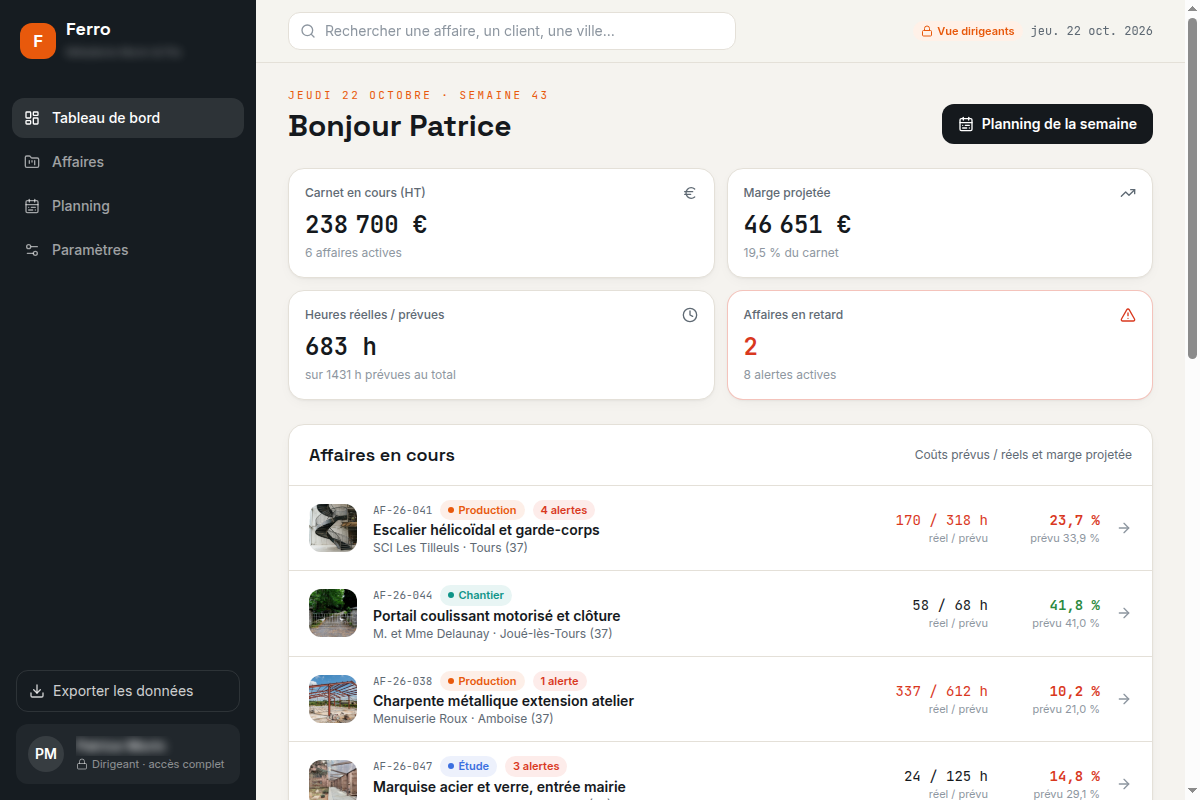Click the lock icon beside Vue dirigeants
The height and width of the screenshot is (800, 1200).
tap(927, 31)
